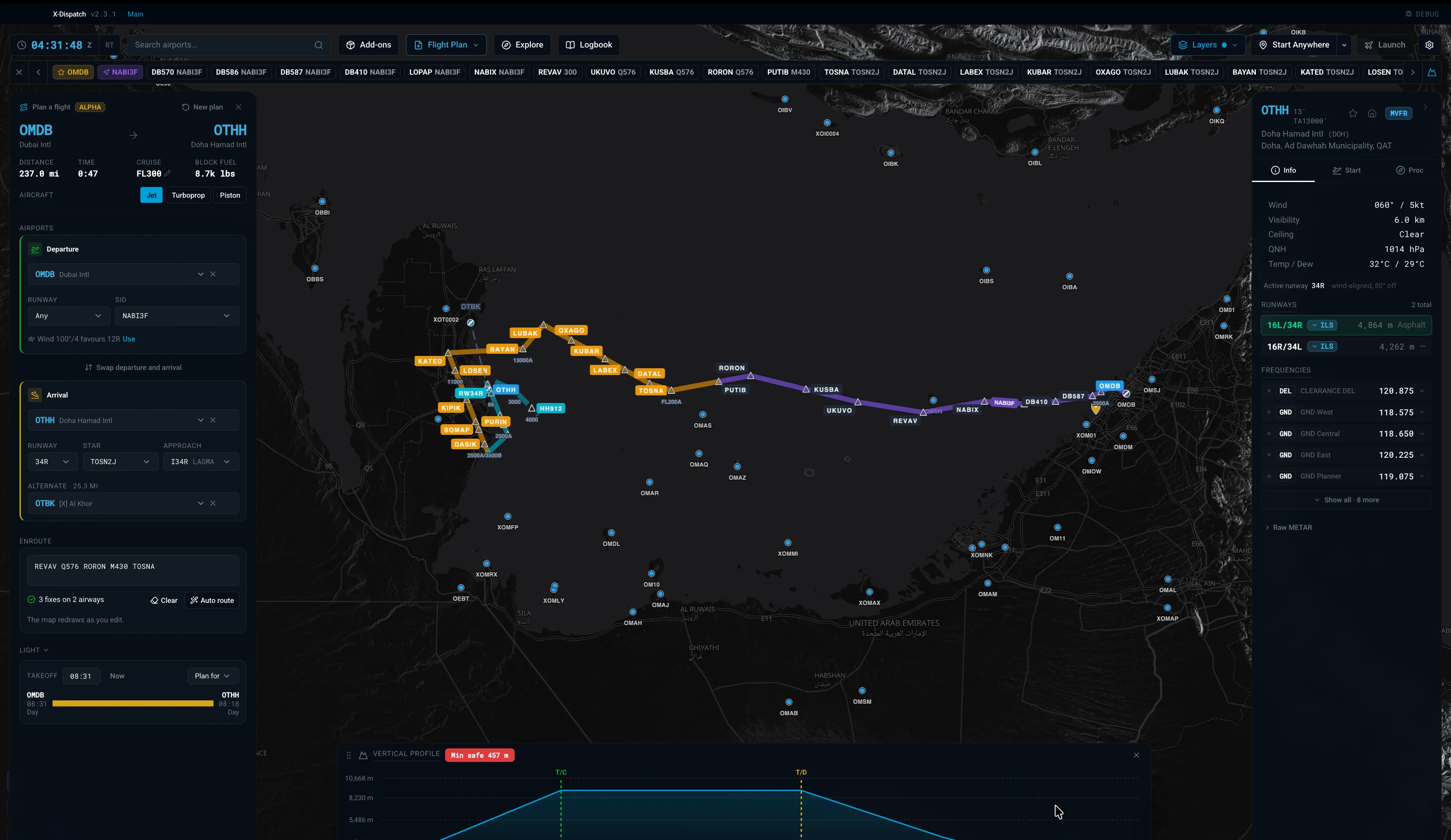Favorite OTHH airport with star icon
Viewport: 1451px width, 840px height.
point(1353,113)
